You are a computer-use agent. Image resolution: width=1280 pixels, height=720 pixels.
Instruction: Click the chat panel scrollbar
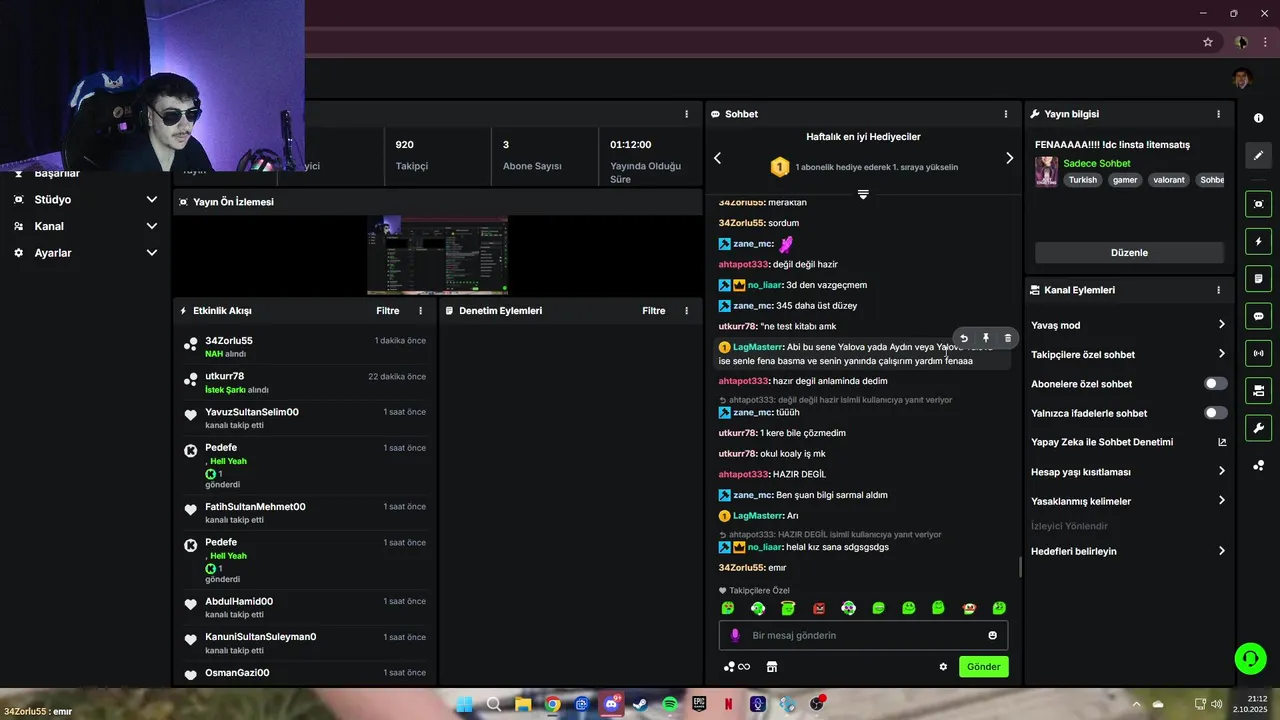[x=1020, y=567]
